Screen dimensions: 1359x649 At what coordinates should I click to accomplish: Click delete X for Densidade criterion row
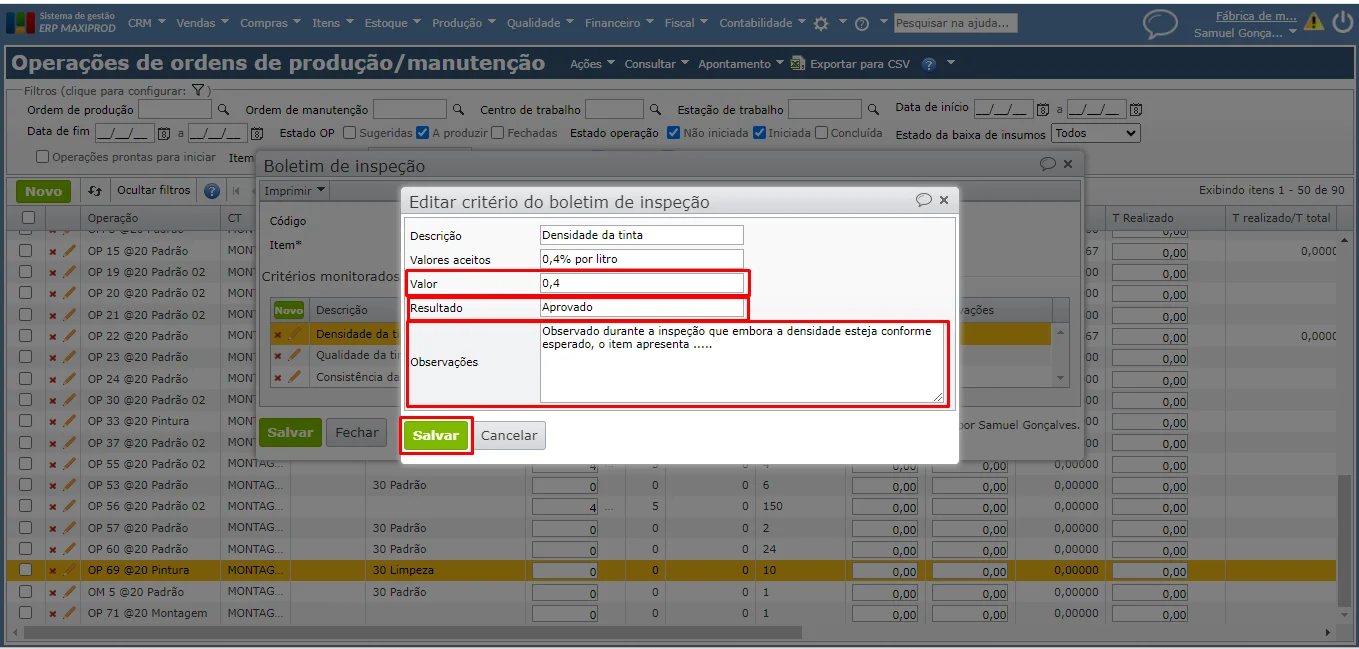[278, 334]
